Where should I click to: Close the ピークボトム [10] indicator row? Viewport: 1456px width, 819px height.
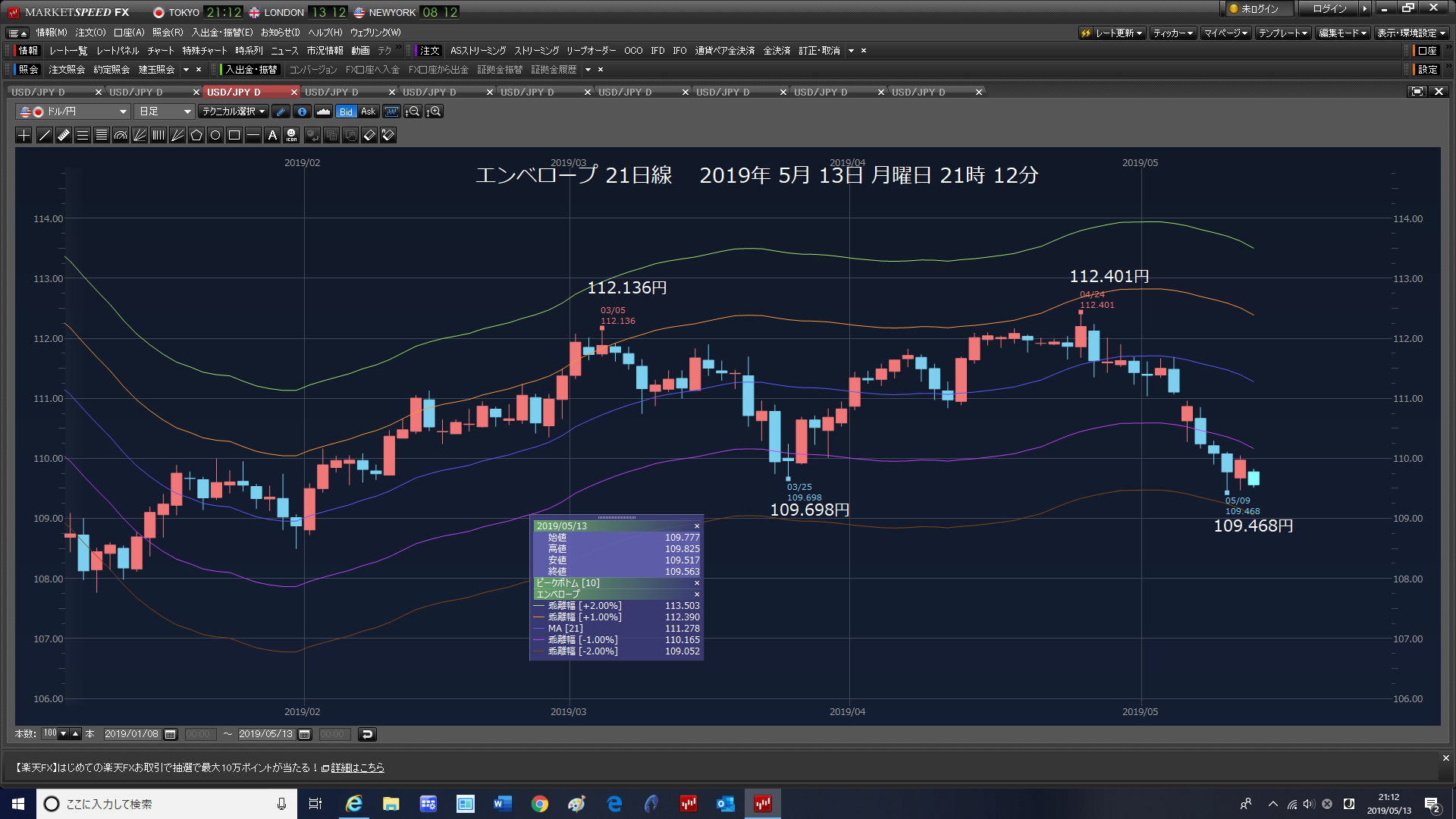pyautogui.click(x=697, y=583)
